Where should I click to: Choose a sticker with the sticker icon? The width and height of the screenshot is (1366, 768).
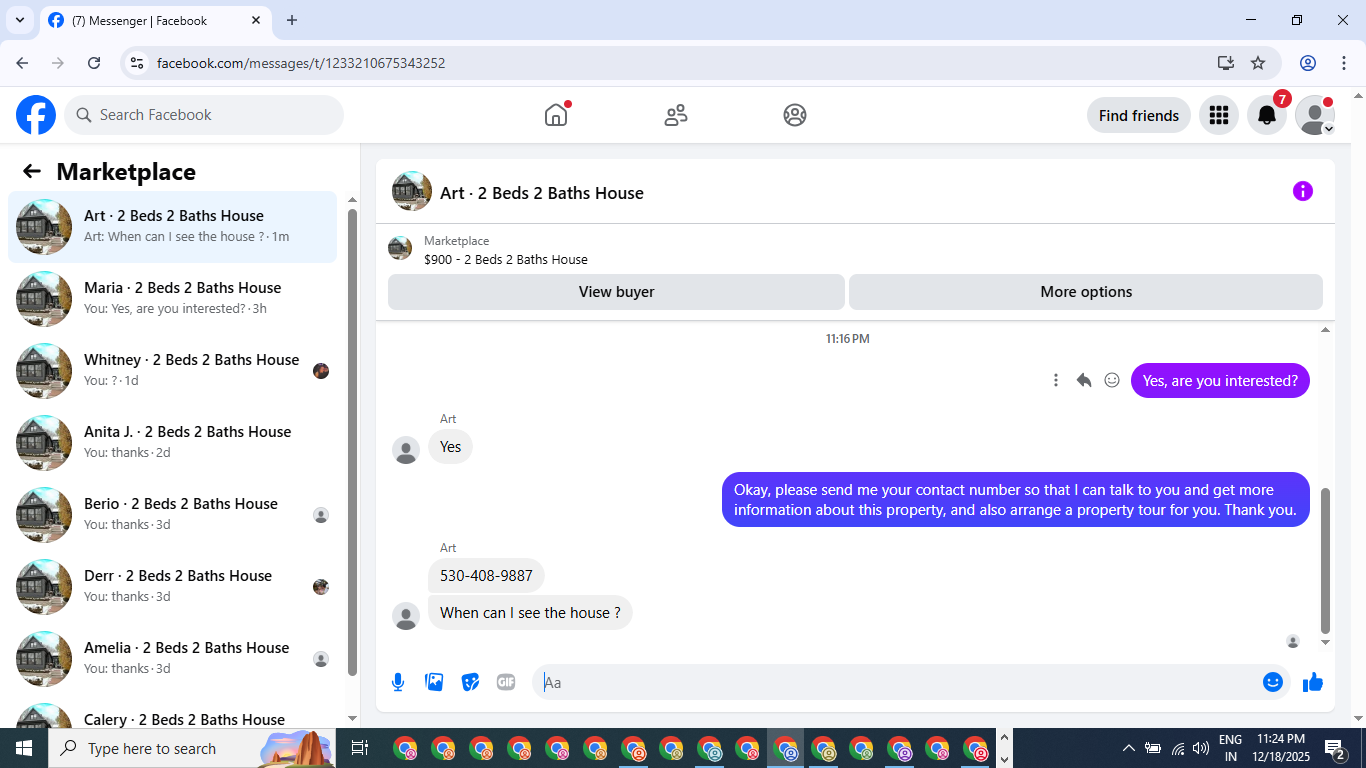pyautogui.click(x=470, y=682)
